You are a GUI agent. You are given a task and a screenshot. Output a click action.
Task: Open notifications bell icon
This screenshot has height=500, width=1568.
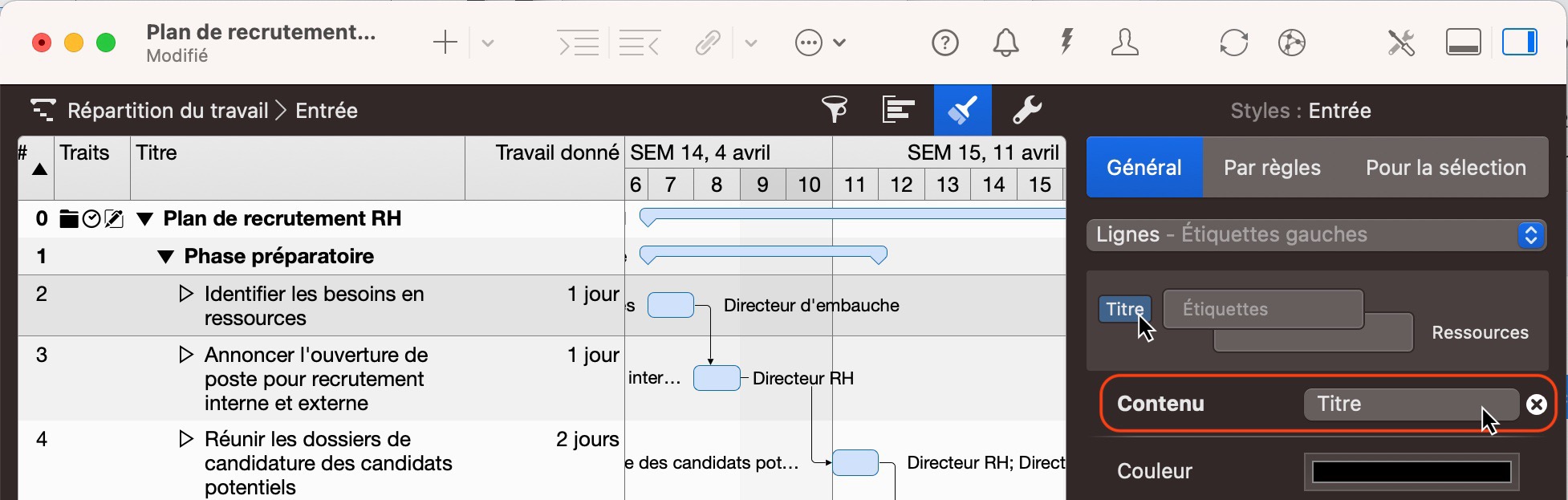pyautogui.click(x=1005, y=43)
